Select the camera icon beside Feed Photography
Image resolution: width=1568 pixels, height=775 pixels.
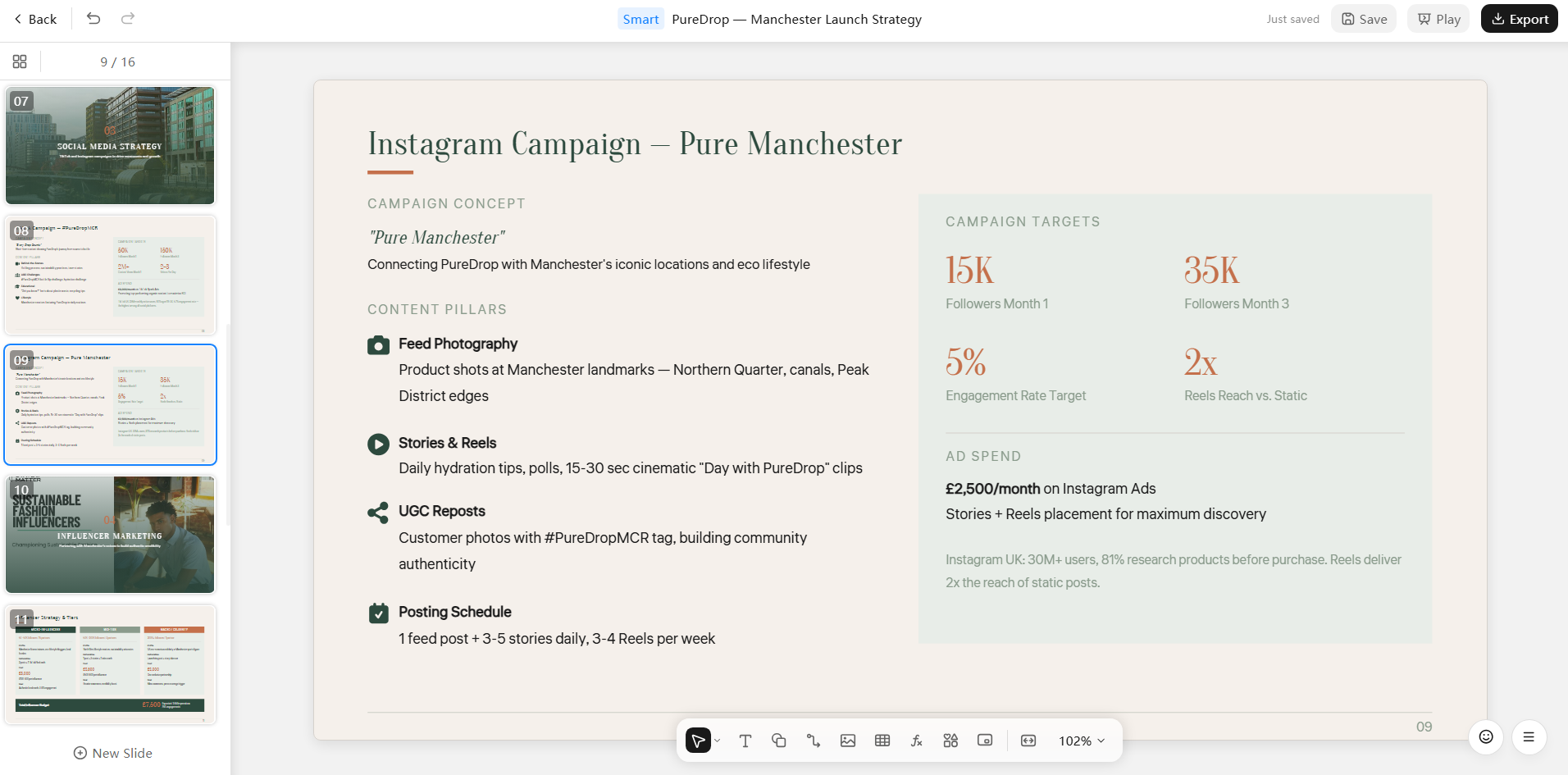tap(378, 344)
